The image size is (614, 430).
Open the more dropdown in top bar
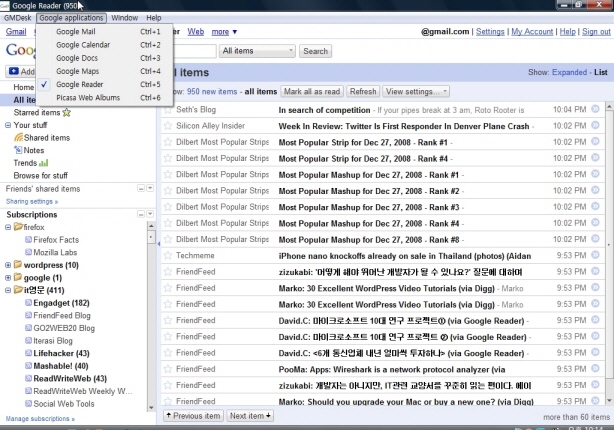click(224, 32)
